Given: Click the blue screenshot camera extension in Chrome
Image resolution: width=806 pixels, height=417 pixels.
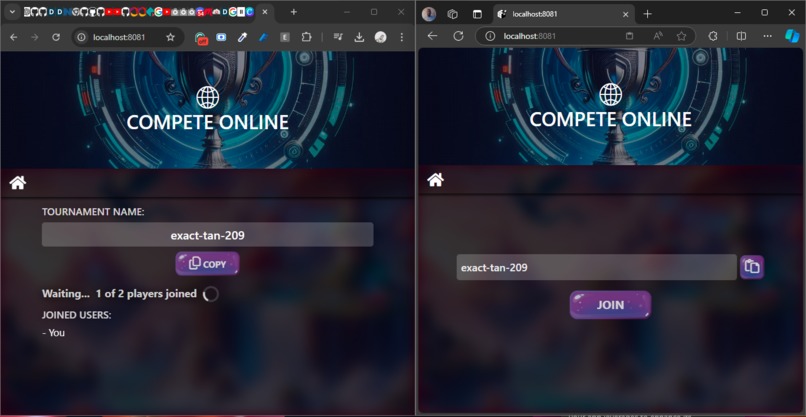Looking at the screenshot, I should tap(221, 37).
